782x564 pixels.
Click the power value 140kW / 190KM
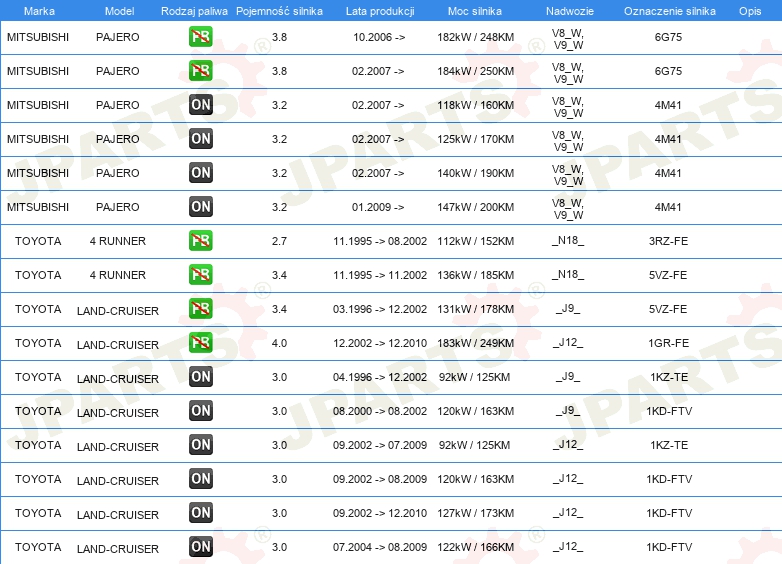point(475,173)
